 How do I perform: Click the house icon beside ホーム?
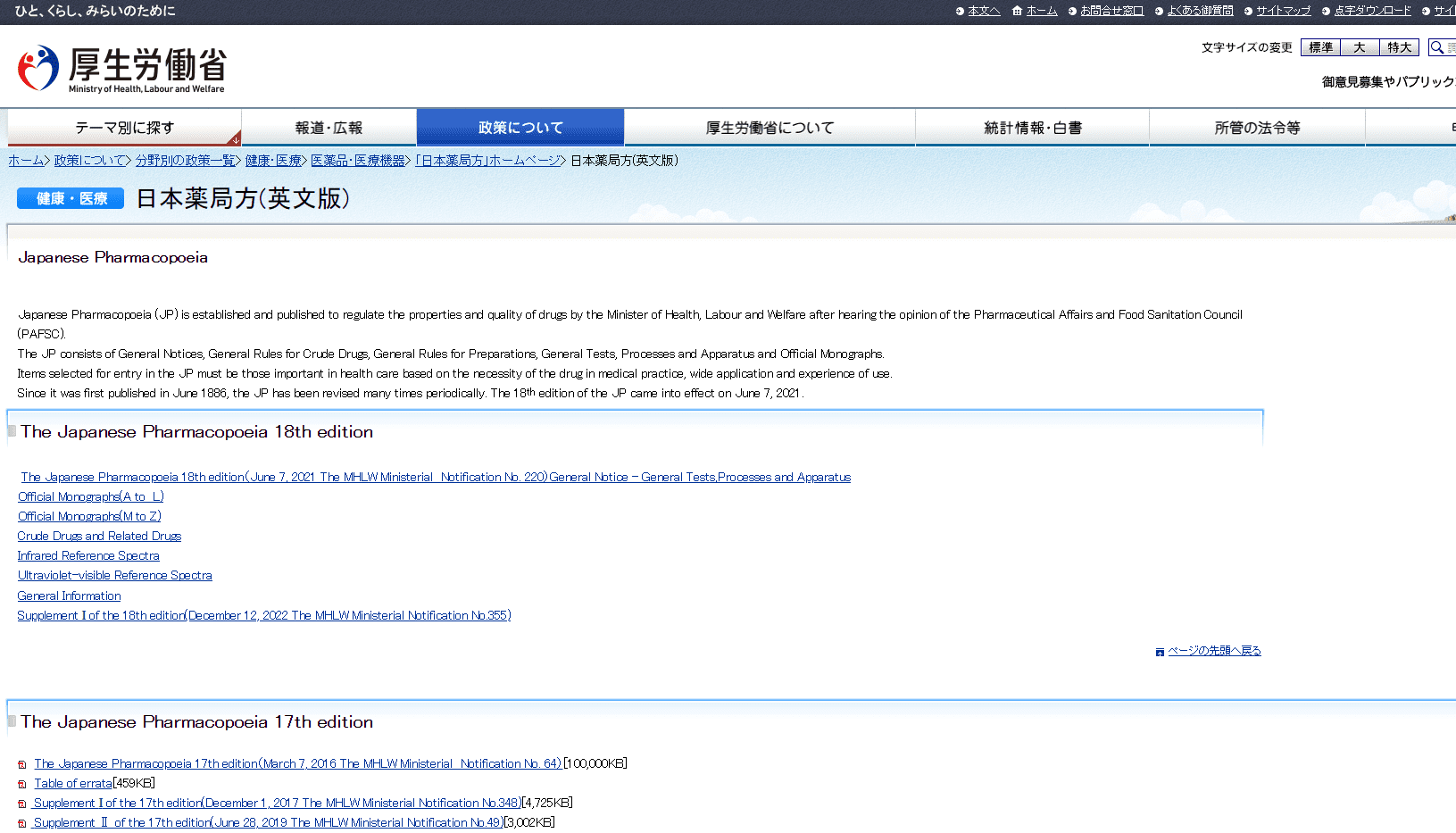pos(1017,11)
